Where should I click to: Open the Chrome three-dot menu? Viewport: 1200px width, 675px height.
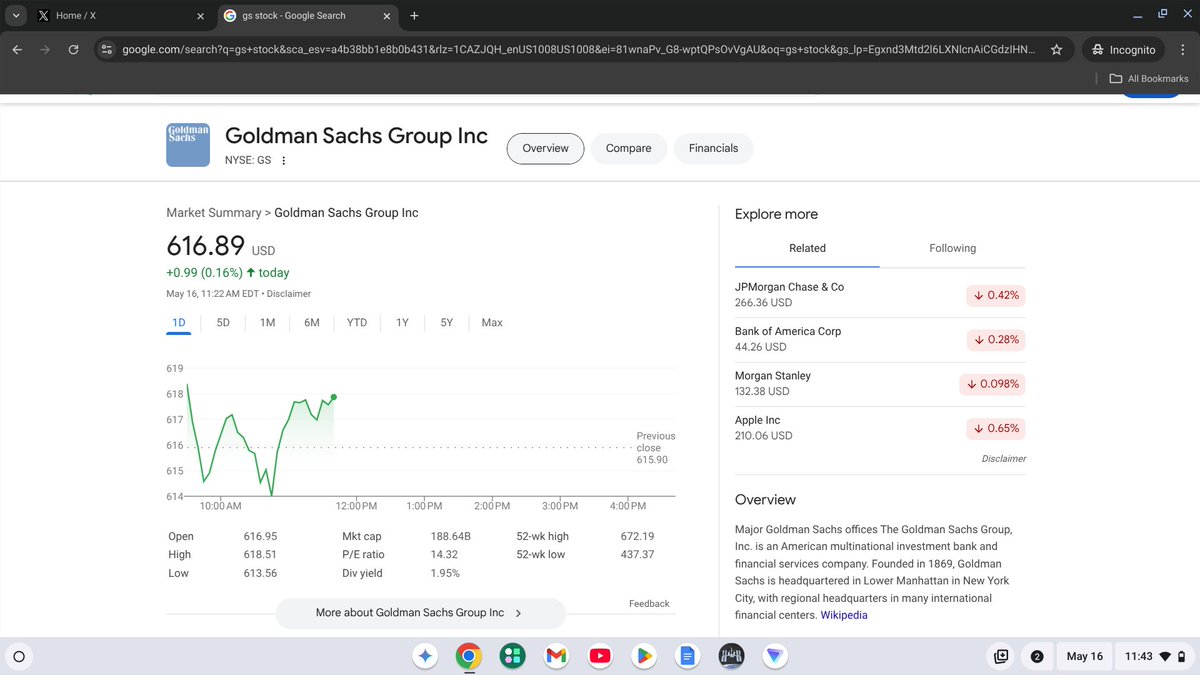[x=1181, y=49]
